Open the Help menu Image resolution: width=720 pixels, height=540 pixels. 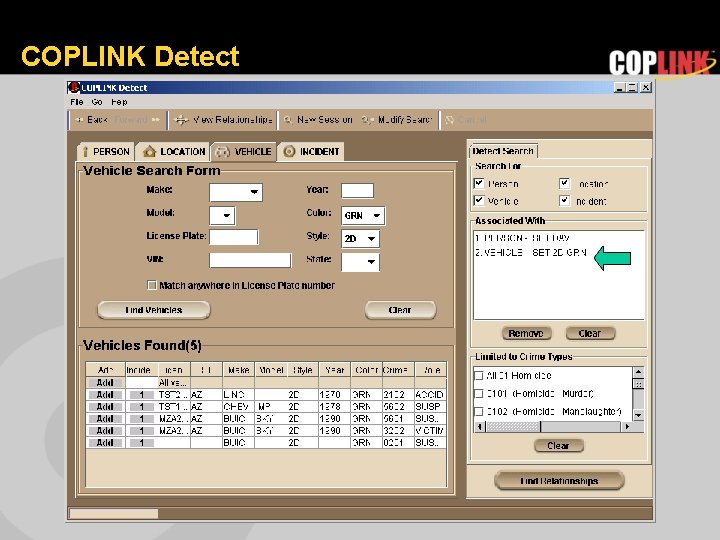pos(119,102)
